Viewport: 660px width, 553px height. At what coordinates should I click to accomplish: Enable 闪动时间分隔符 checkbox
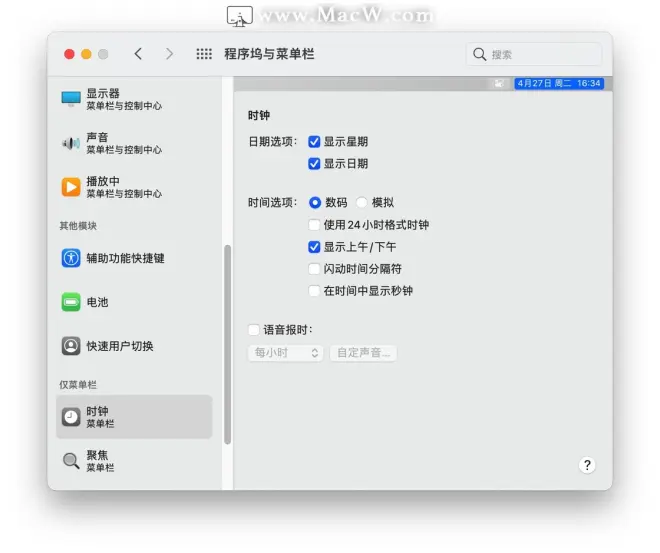point(314,269)
